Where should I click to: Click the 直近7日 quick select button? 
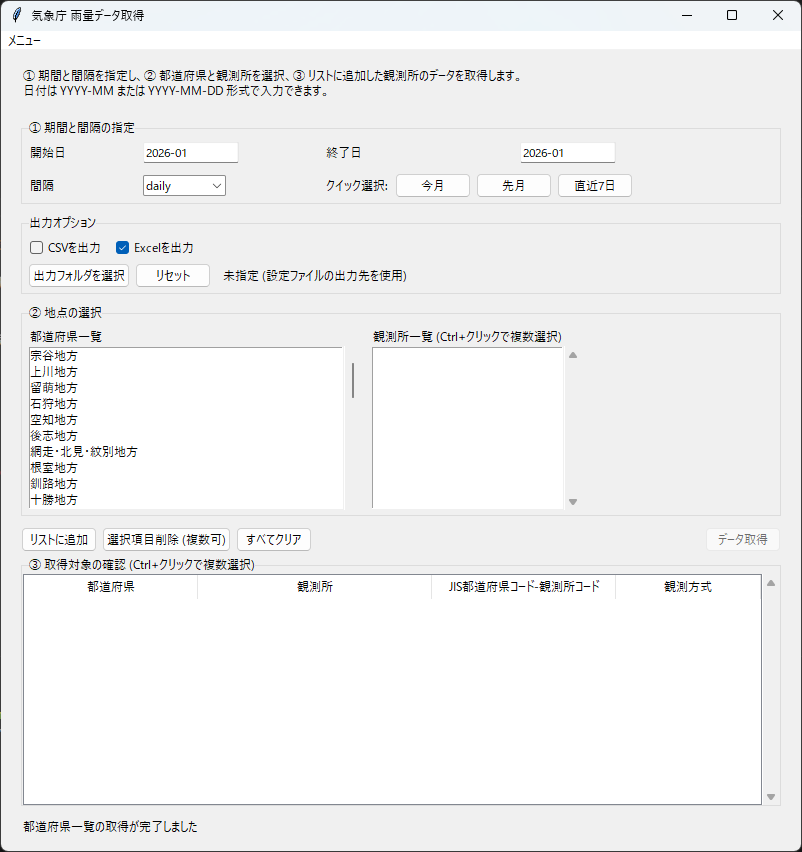[595, 185]
